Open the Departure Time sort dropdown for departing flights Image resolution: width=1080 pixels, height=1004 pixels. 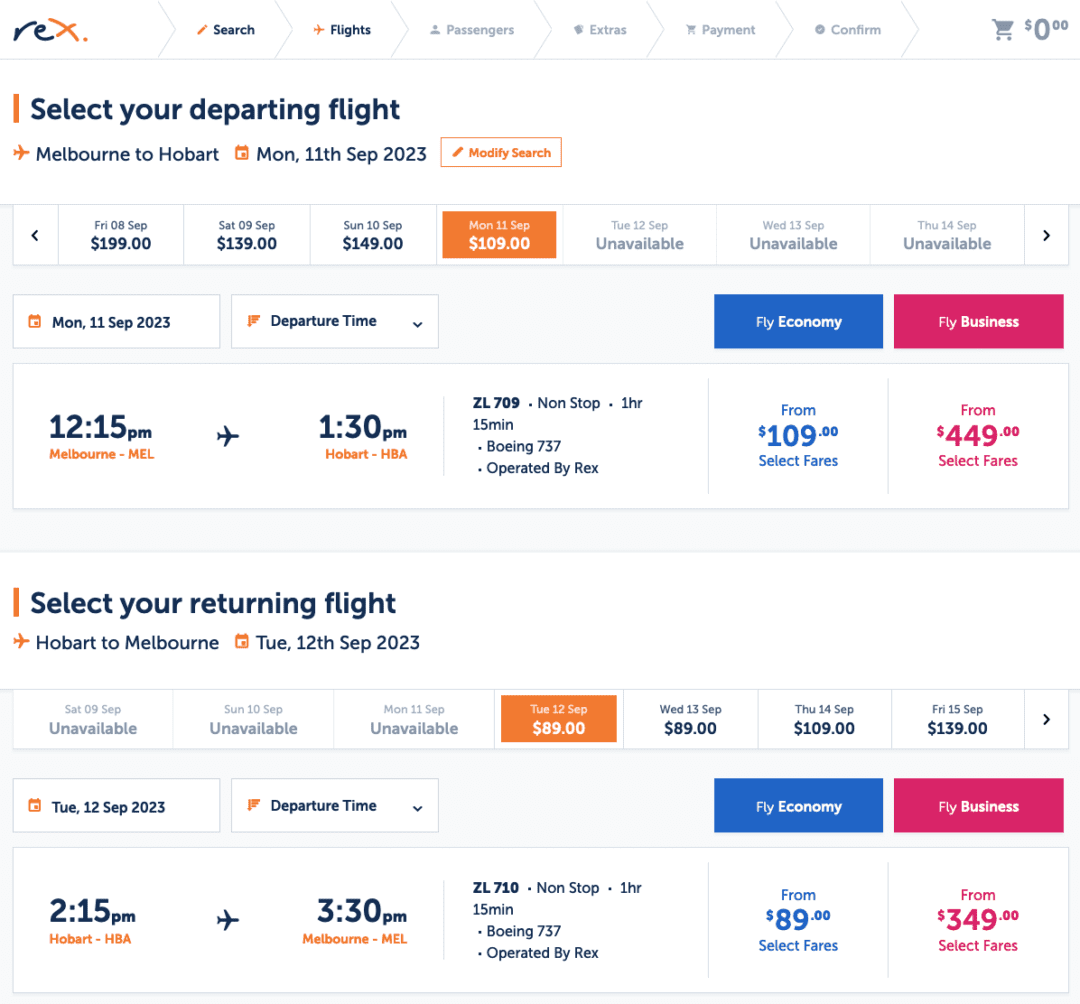[335, 321]
